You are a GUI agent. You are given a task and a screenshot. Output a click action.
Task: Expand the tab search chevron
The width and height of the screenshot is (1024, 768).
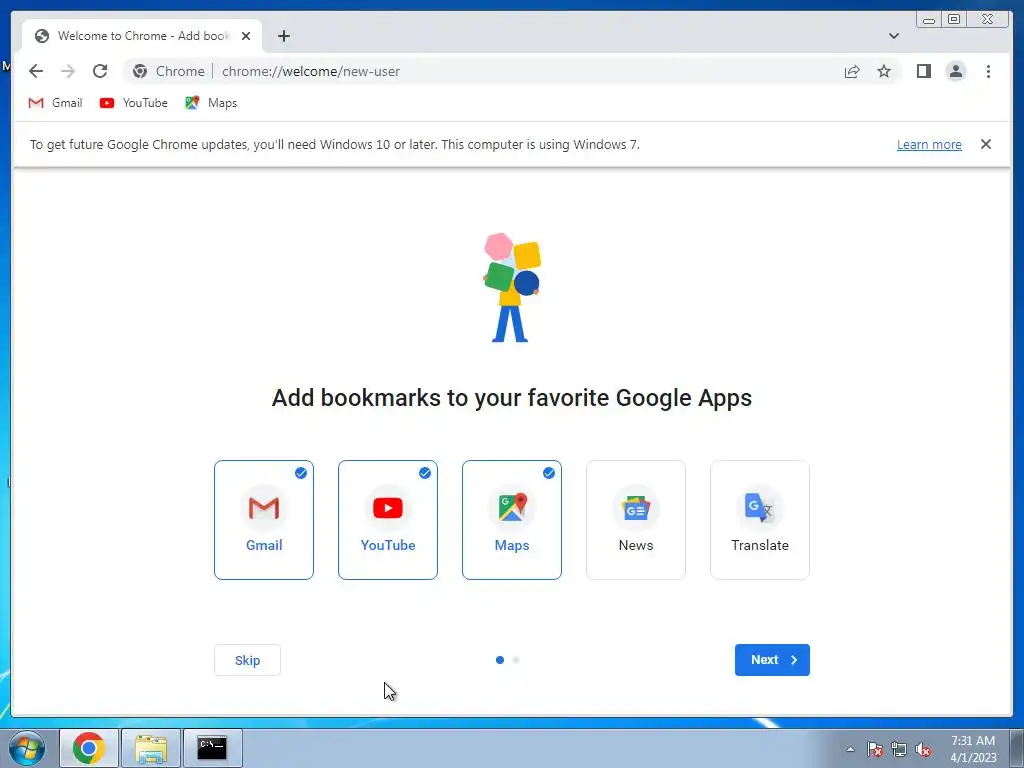893,36
